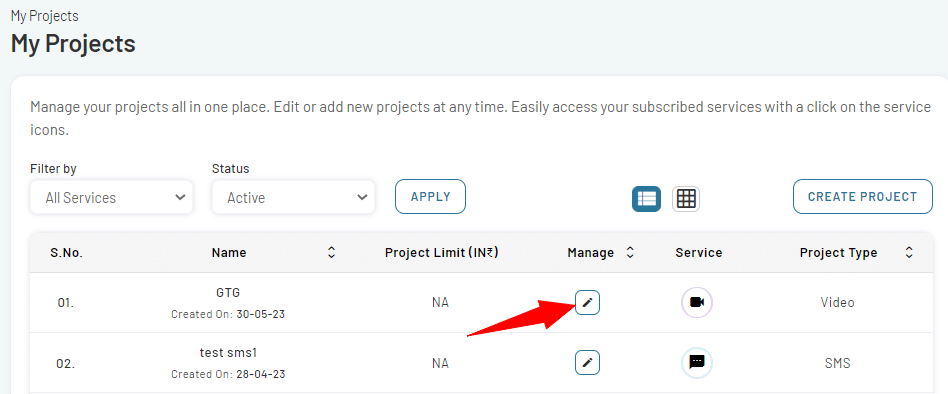Image resolution: width=948 pixels, height=394 pixels.
Task: Click the Name column header
Action: point(229,253)
